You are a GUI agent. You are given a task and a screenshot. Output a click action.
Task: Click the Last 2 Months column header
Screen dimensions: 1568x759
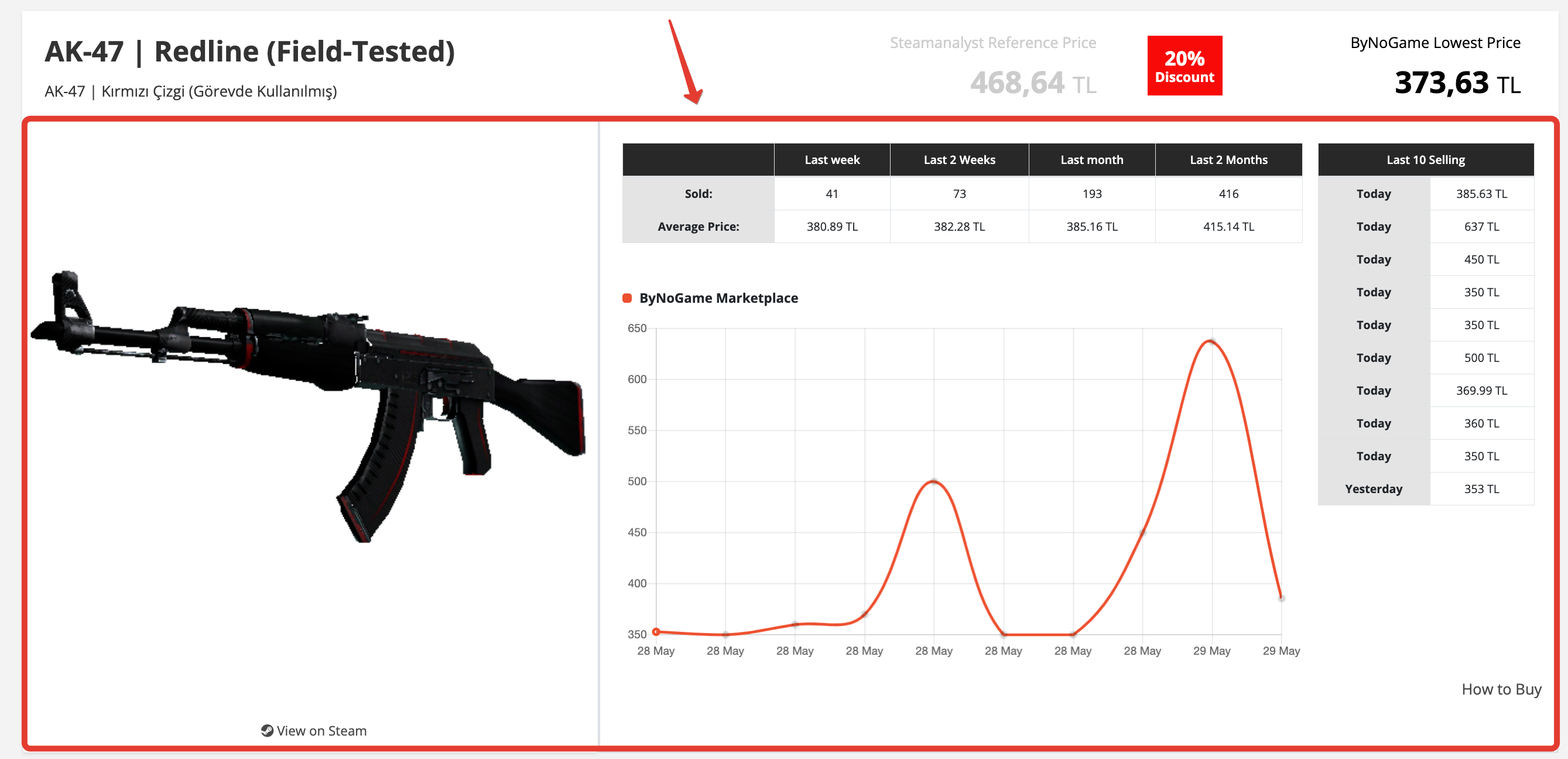tap(1228, 159)
